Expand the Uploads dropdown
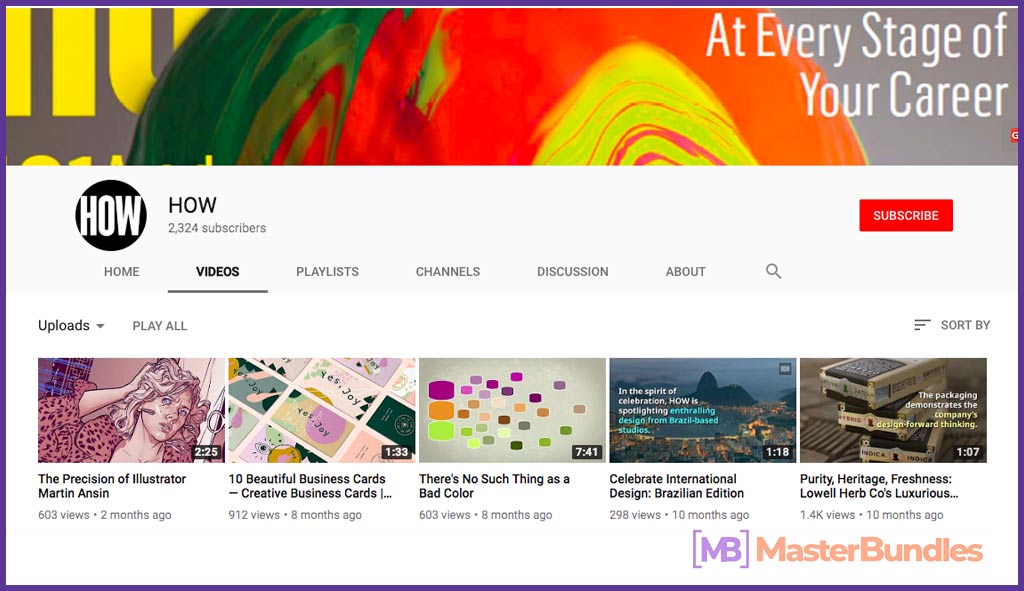The image size is (1024, 591). (71, 325)
